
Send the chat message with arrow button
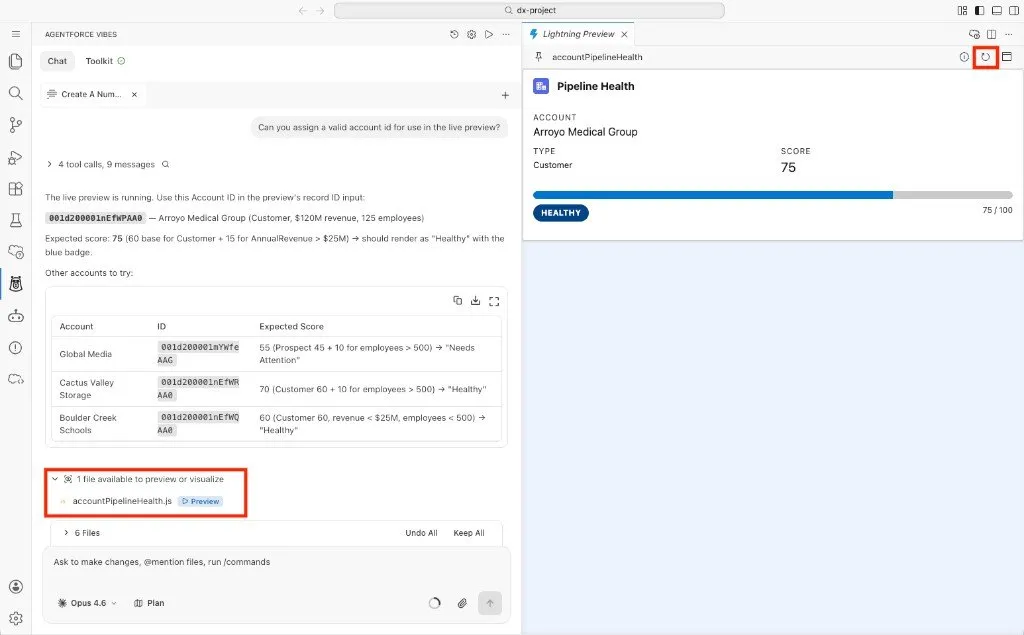click(490, 603)
